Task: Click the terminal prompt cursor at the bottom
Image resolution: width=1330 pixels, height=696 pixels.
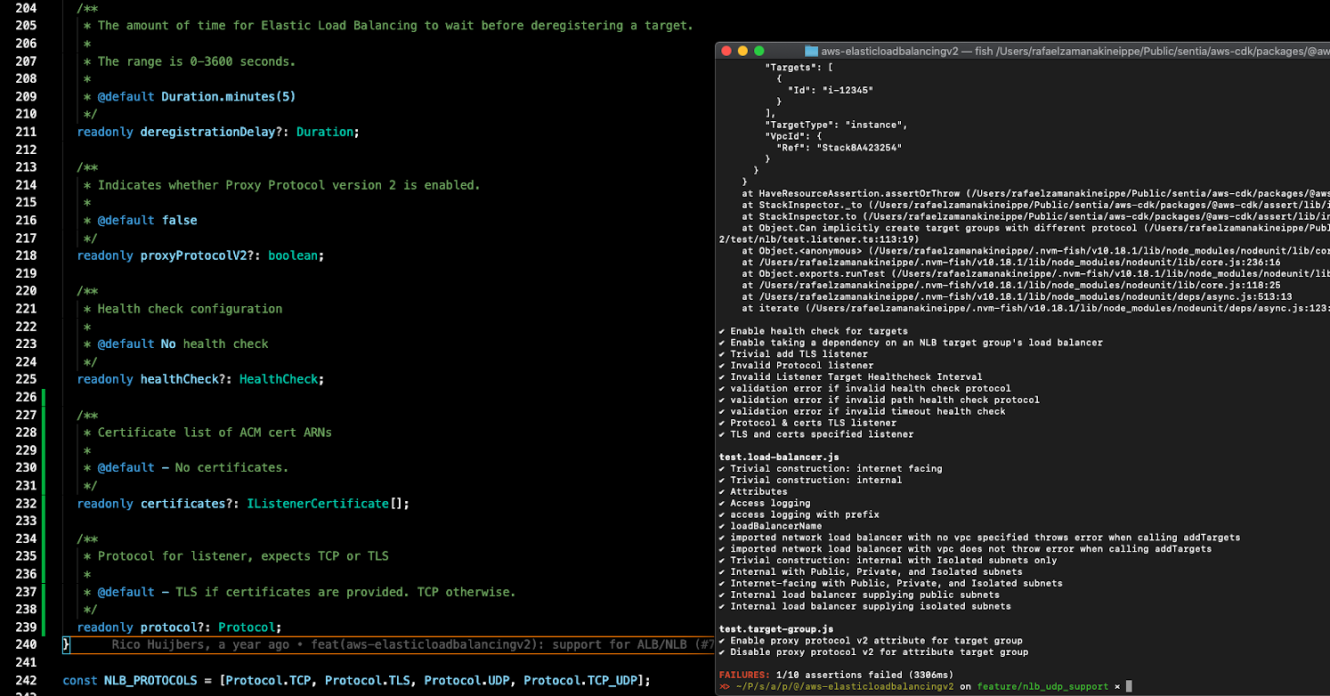Action: (x=1129, y=687)
